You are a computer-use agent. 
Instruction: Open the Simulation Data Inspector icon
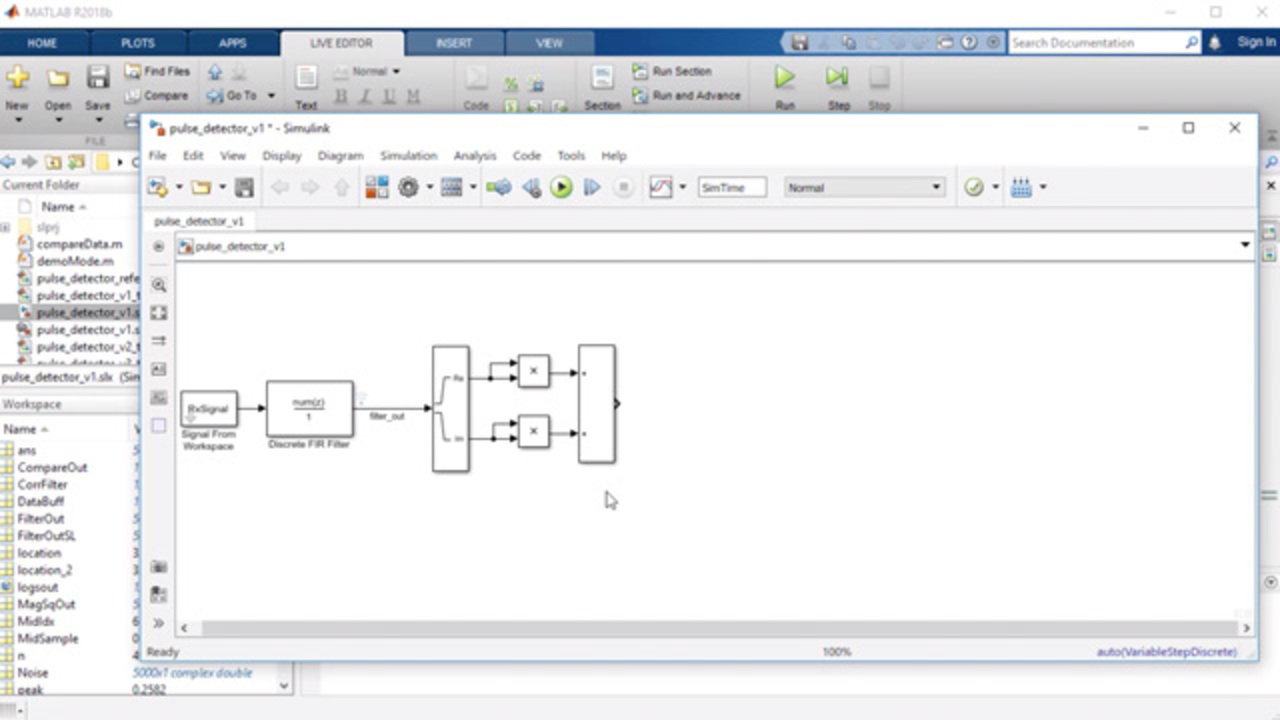click(660, 188)
